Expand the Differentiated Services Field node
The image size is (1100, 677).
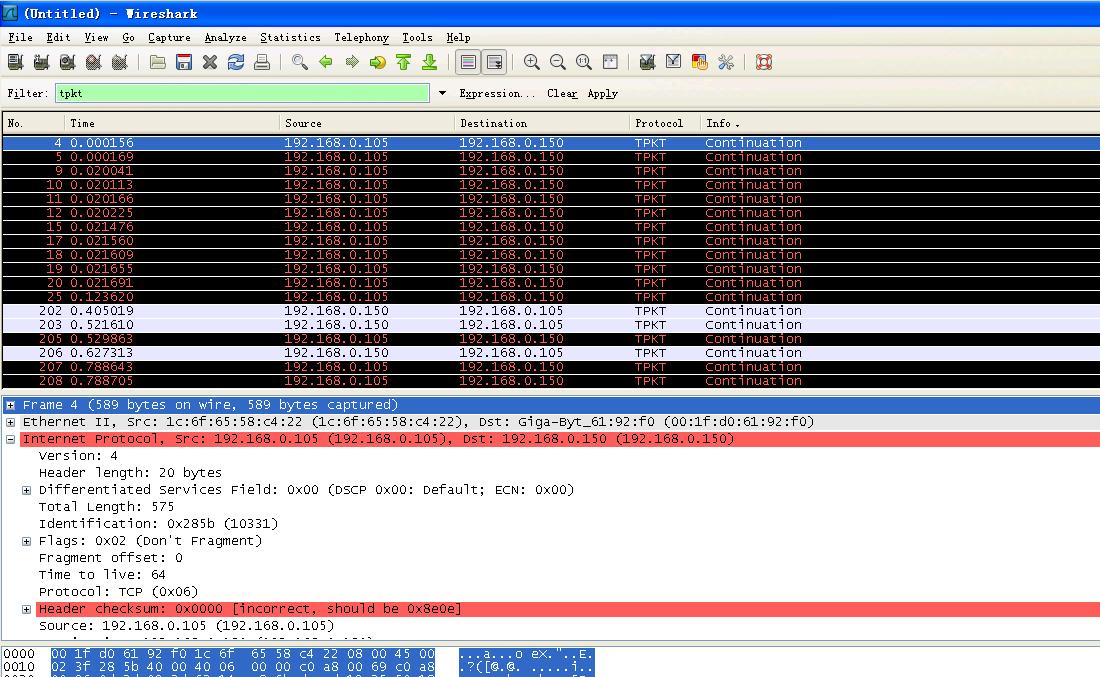coord(26,490)
